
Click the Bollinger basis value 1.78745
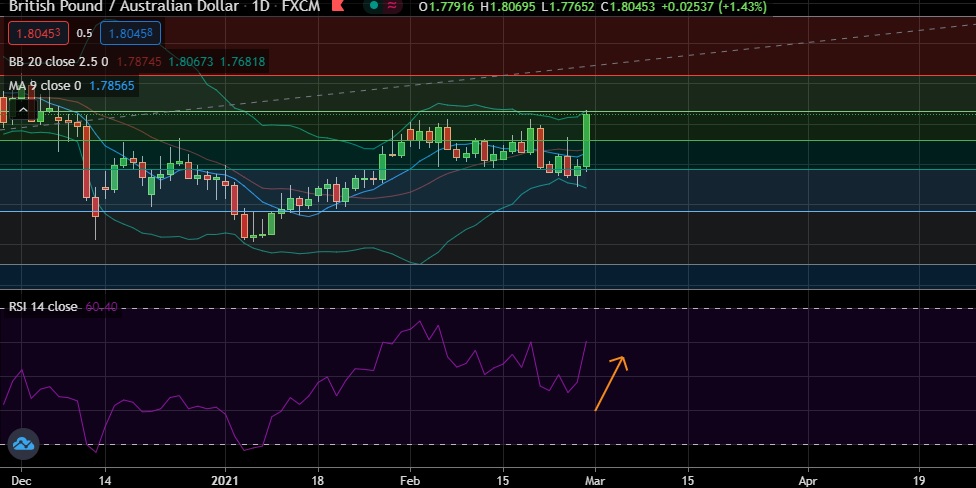click(x=139, y=62)
